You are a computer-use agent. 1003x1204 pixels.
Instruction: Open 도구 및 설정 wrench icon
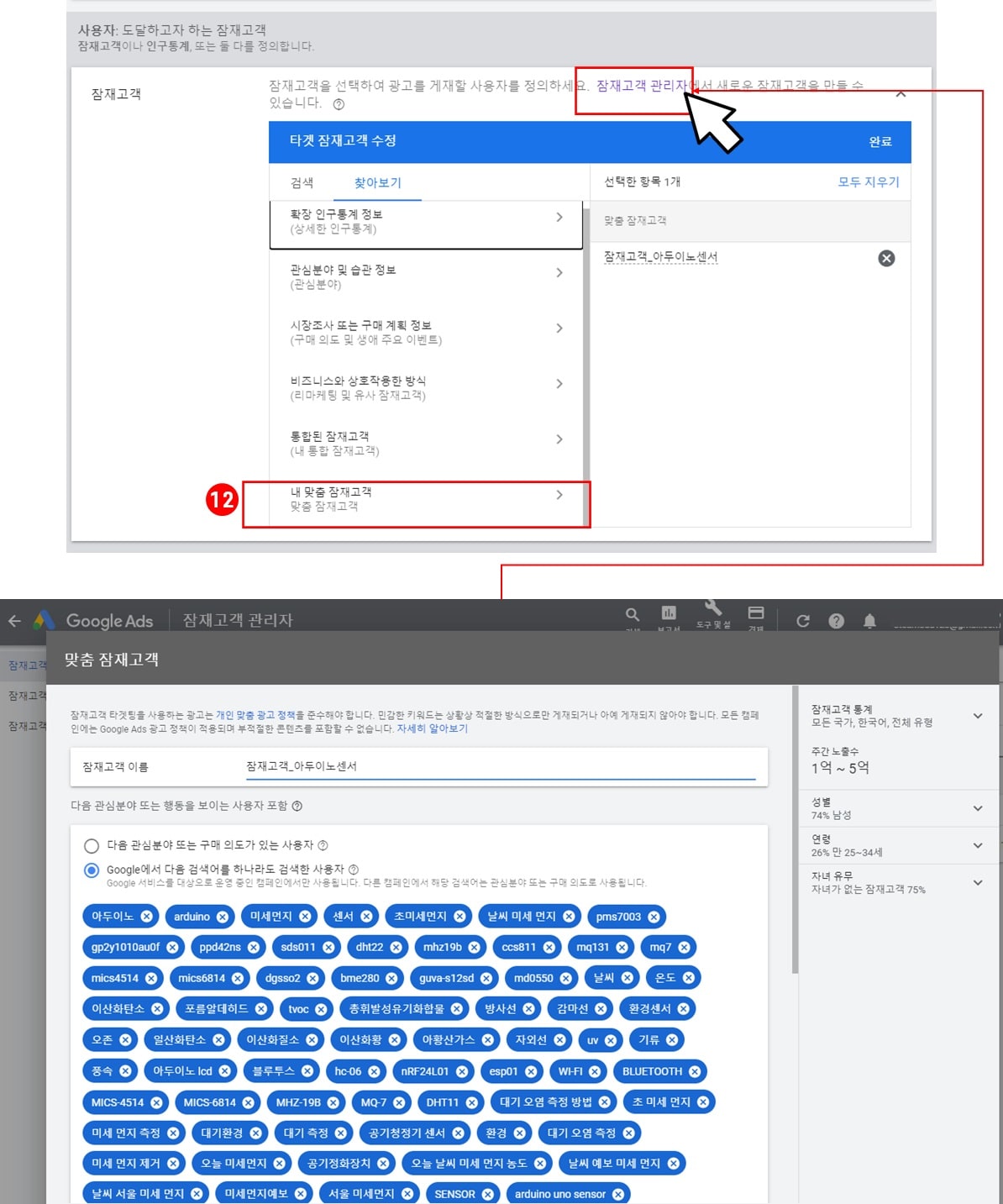(x=713, y=610)
